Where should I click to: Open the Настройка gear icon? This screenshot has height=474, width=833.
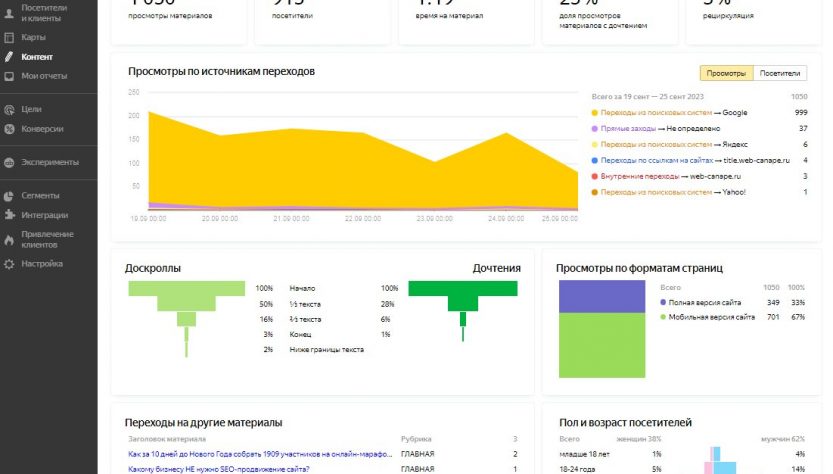[9, 264]
